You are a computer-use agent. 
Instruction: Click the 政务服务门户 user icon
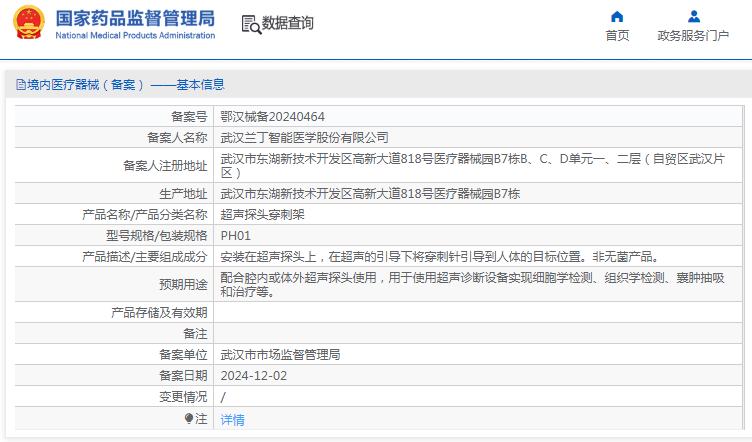pyautogui.click(x=693, y=17)
